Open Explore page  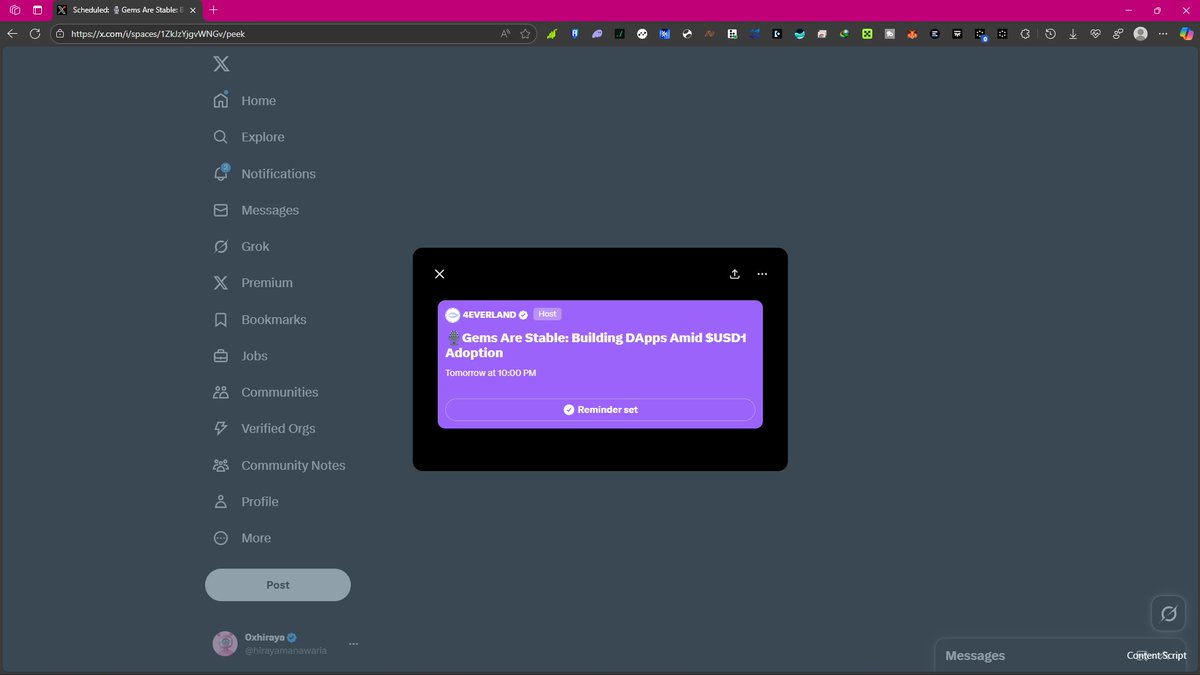249,137
